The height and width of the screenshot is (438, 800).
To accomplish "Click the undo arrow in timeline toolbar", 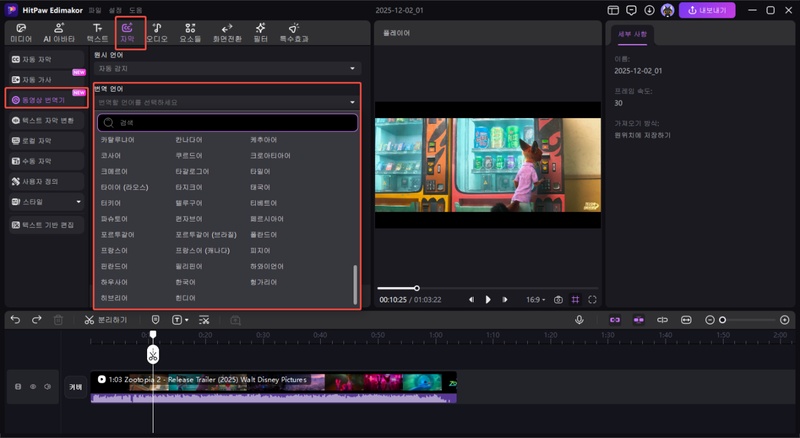I will [x=15, y=319].
